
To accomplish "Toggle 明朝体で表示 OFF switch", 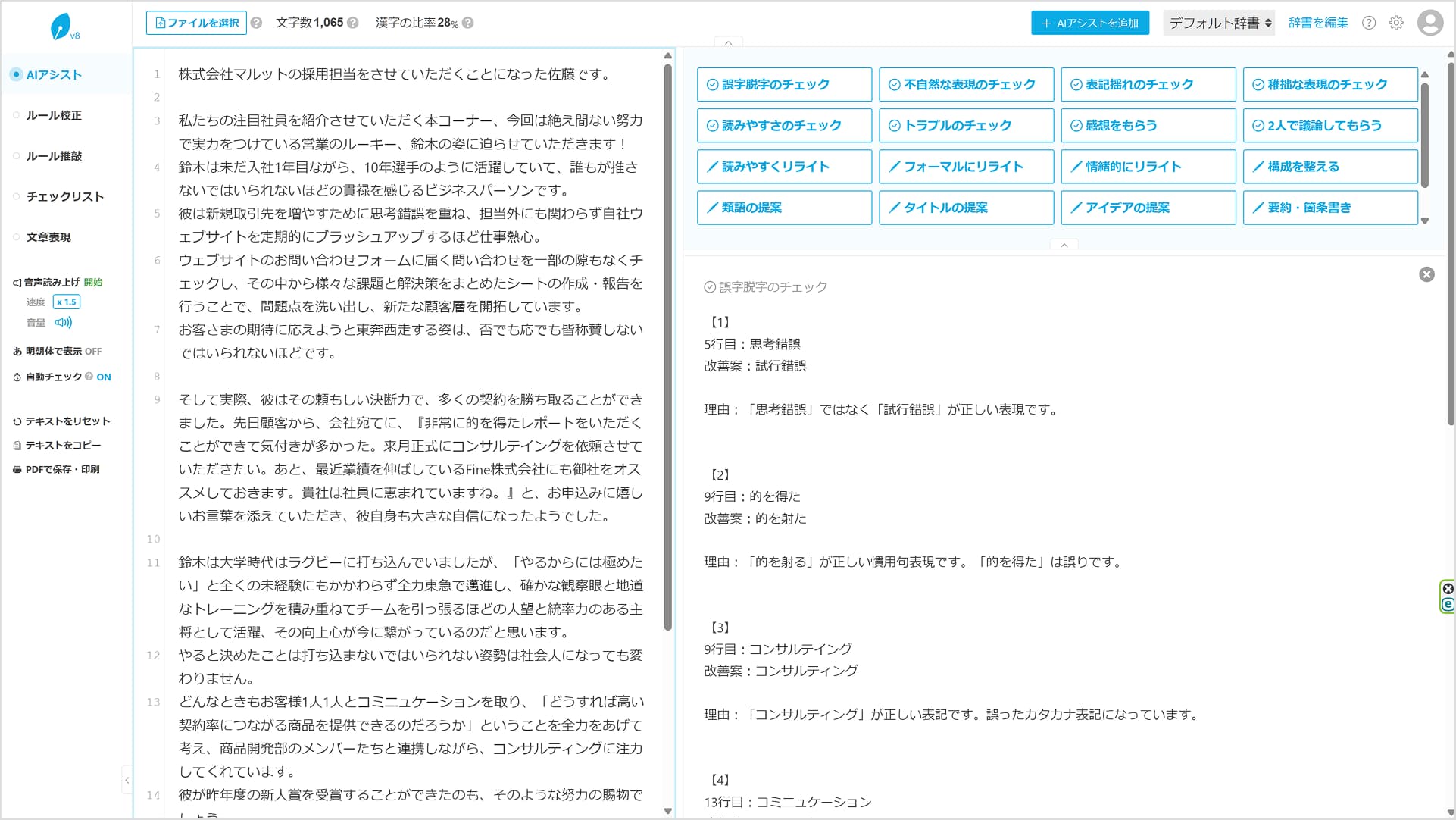I will [93, 351].
